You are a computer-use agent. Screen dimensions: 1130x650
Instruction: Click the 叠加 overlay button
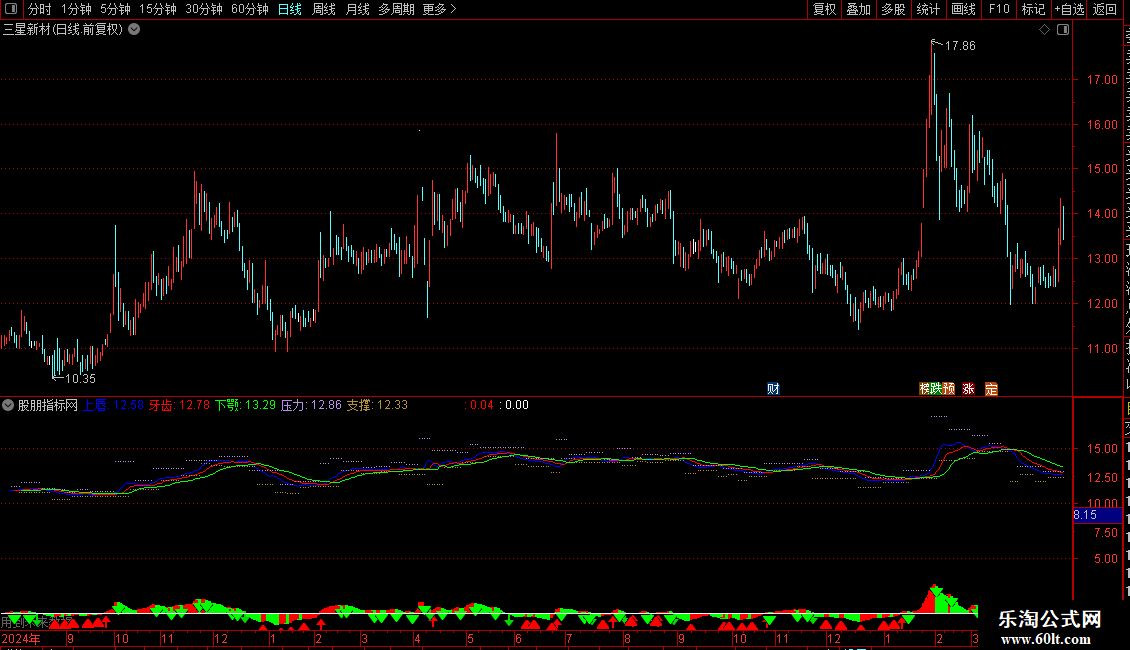858,9
